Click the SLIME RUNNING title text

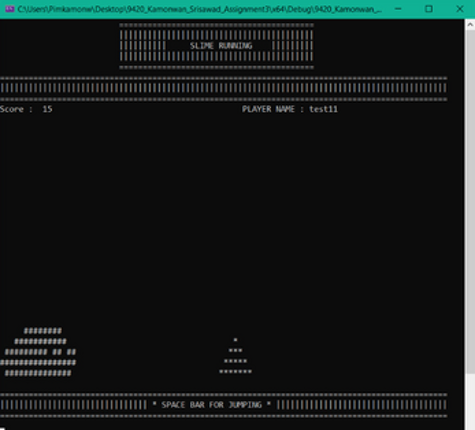[221, 46]
